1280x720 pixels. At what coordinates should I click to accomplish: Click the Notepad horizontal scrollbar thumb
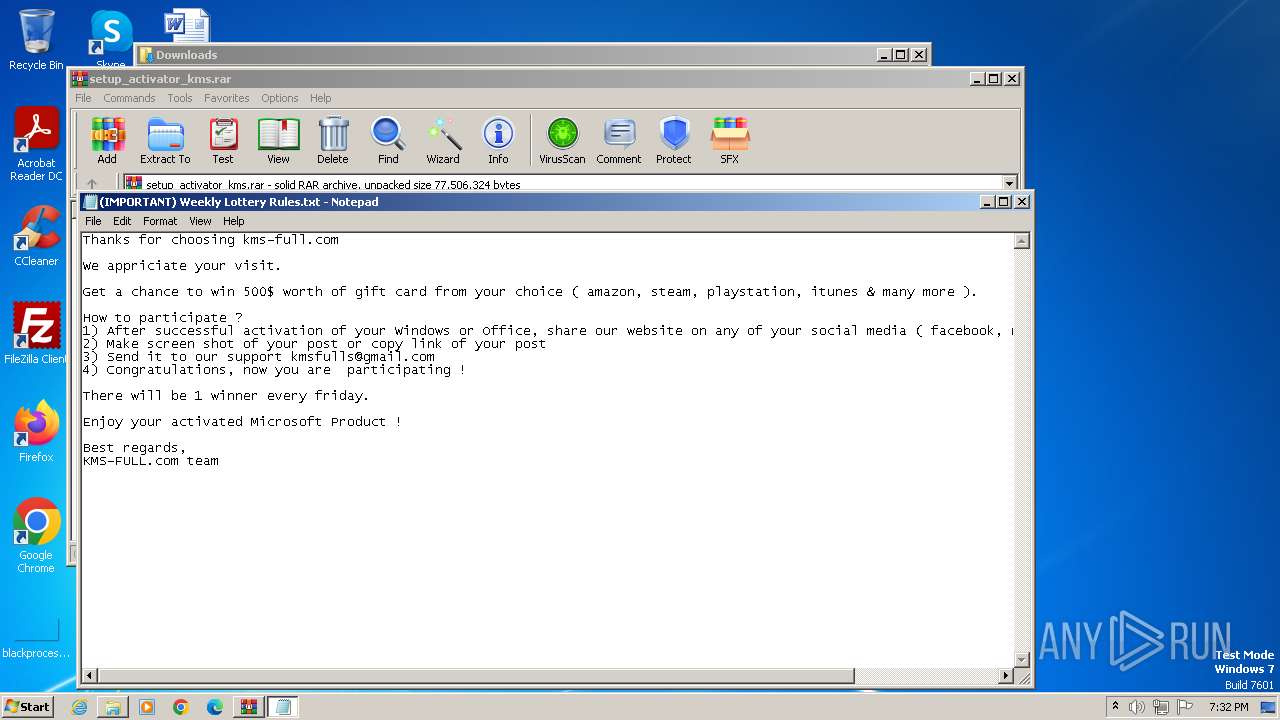pyautogui.click(x=476, y=676)
